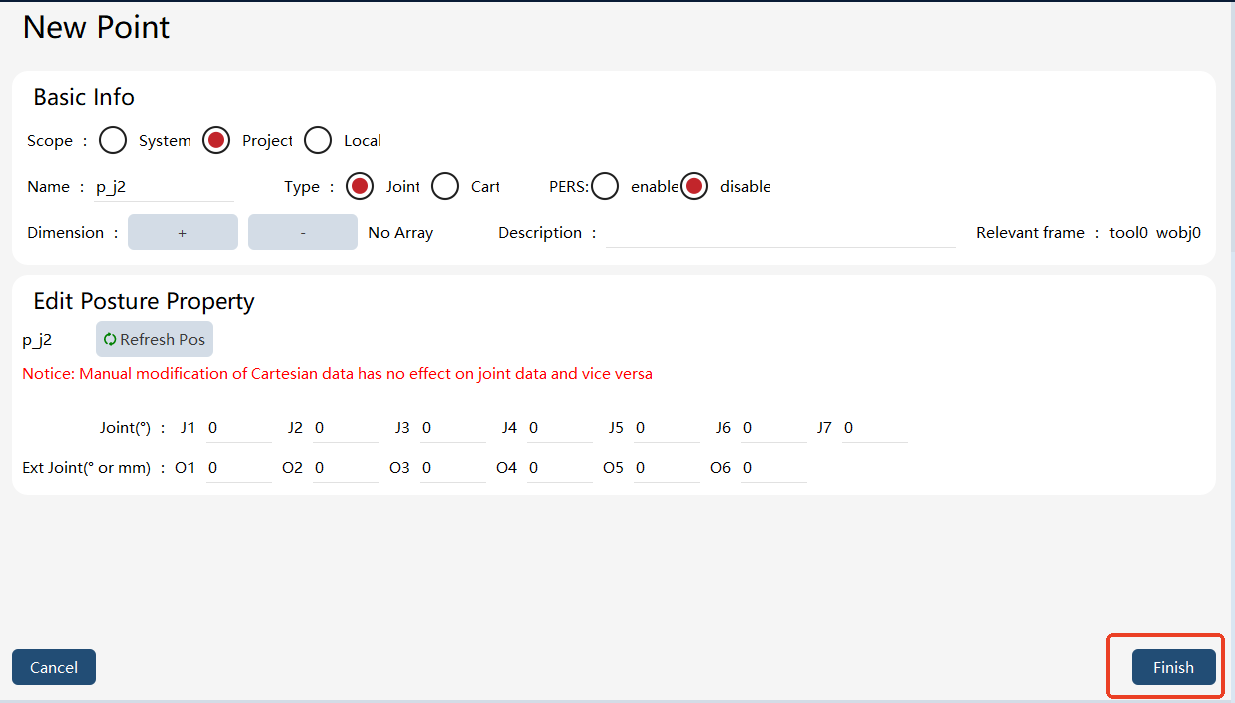Click the J6 joint value field
The width and height of the screenshot is (1235, 703).
[x=774, y=428]
